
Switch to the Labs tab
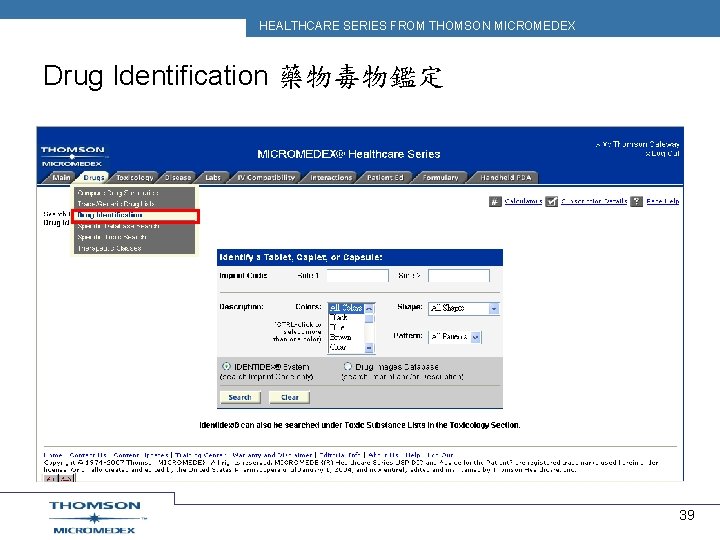(213, 177)
